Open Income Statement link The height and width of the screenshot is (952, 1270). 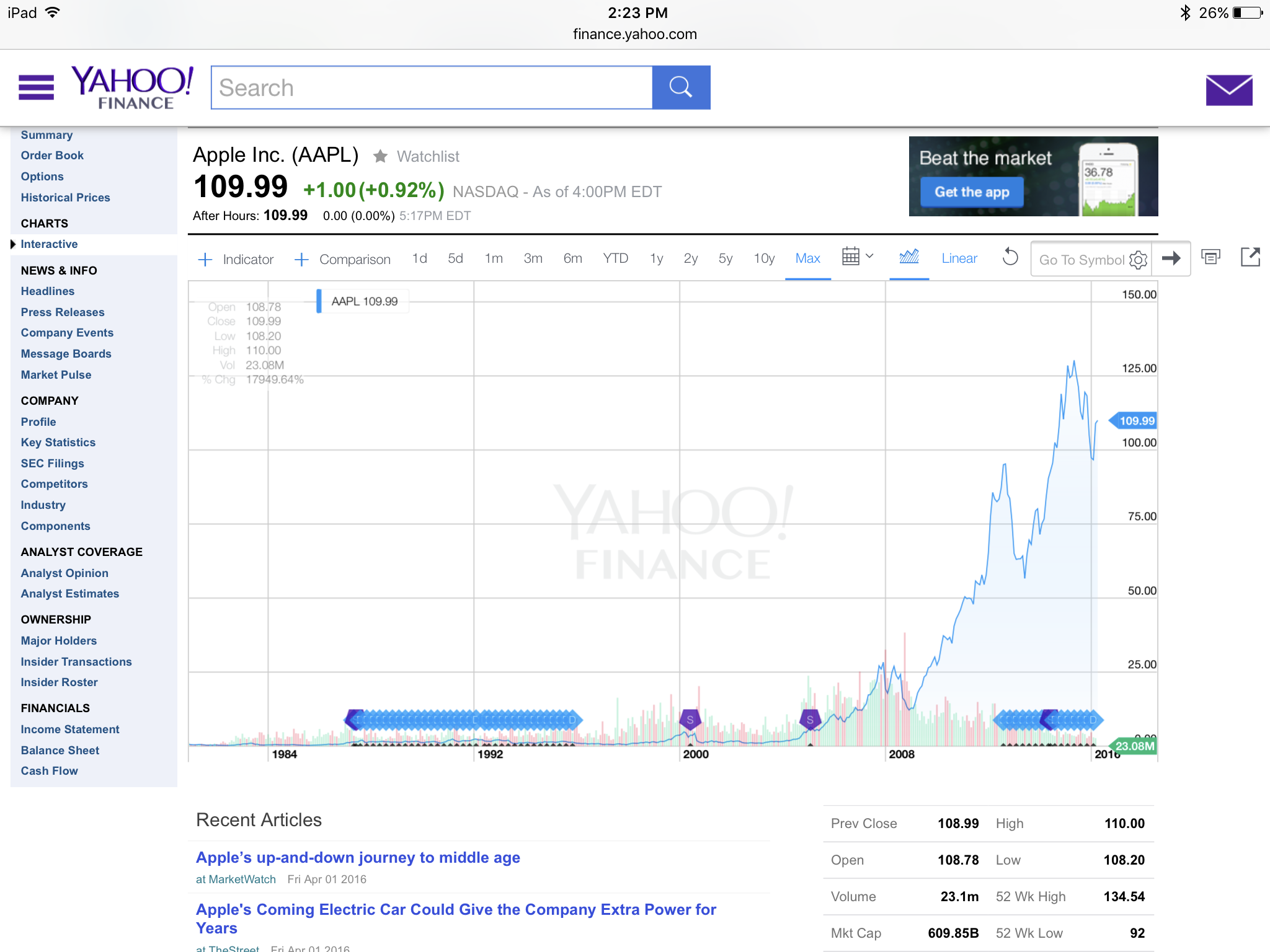pos(70,729)
